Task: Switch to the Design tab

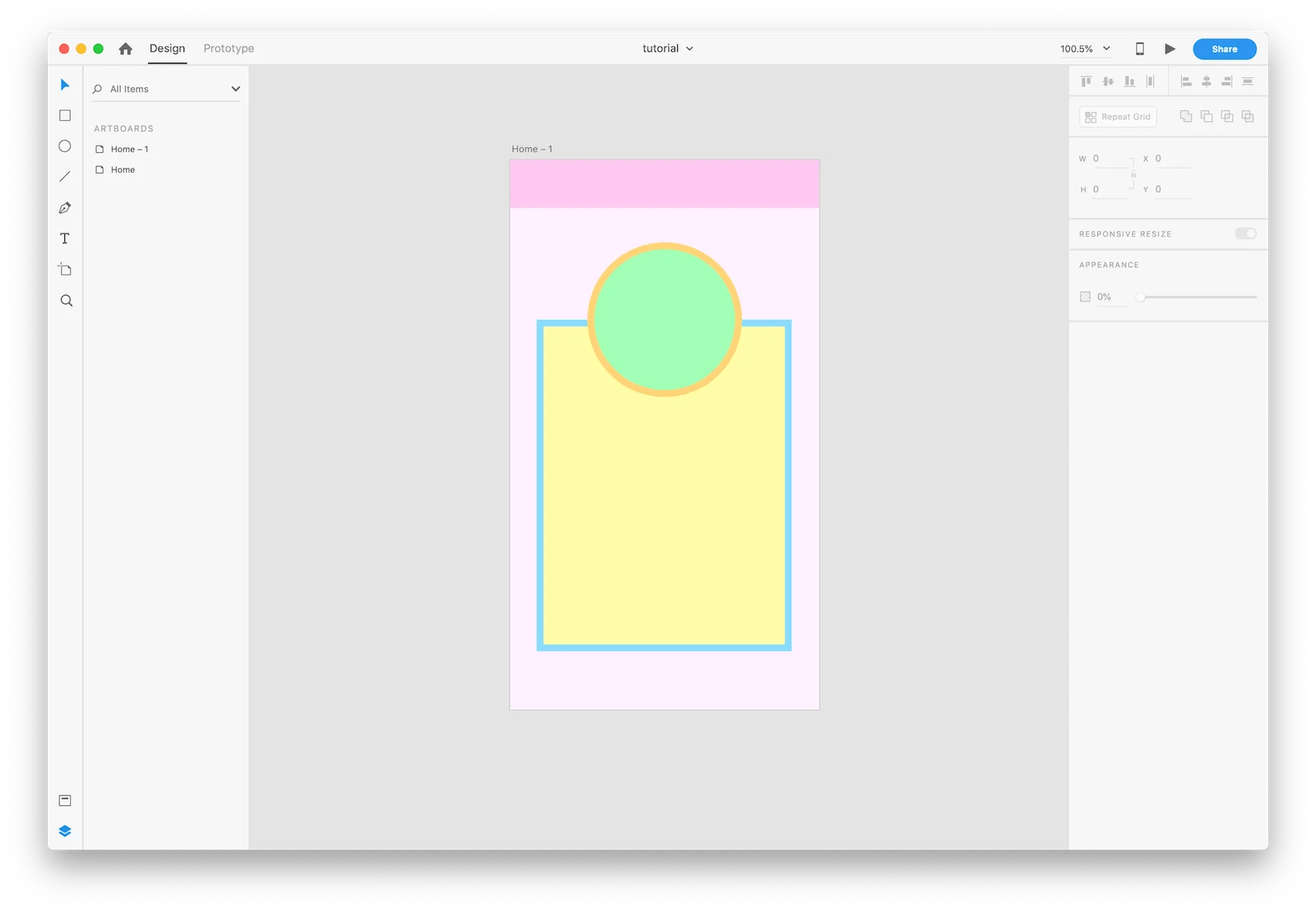Action: click(x=167, y=49)
